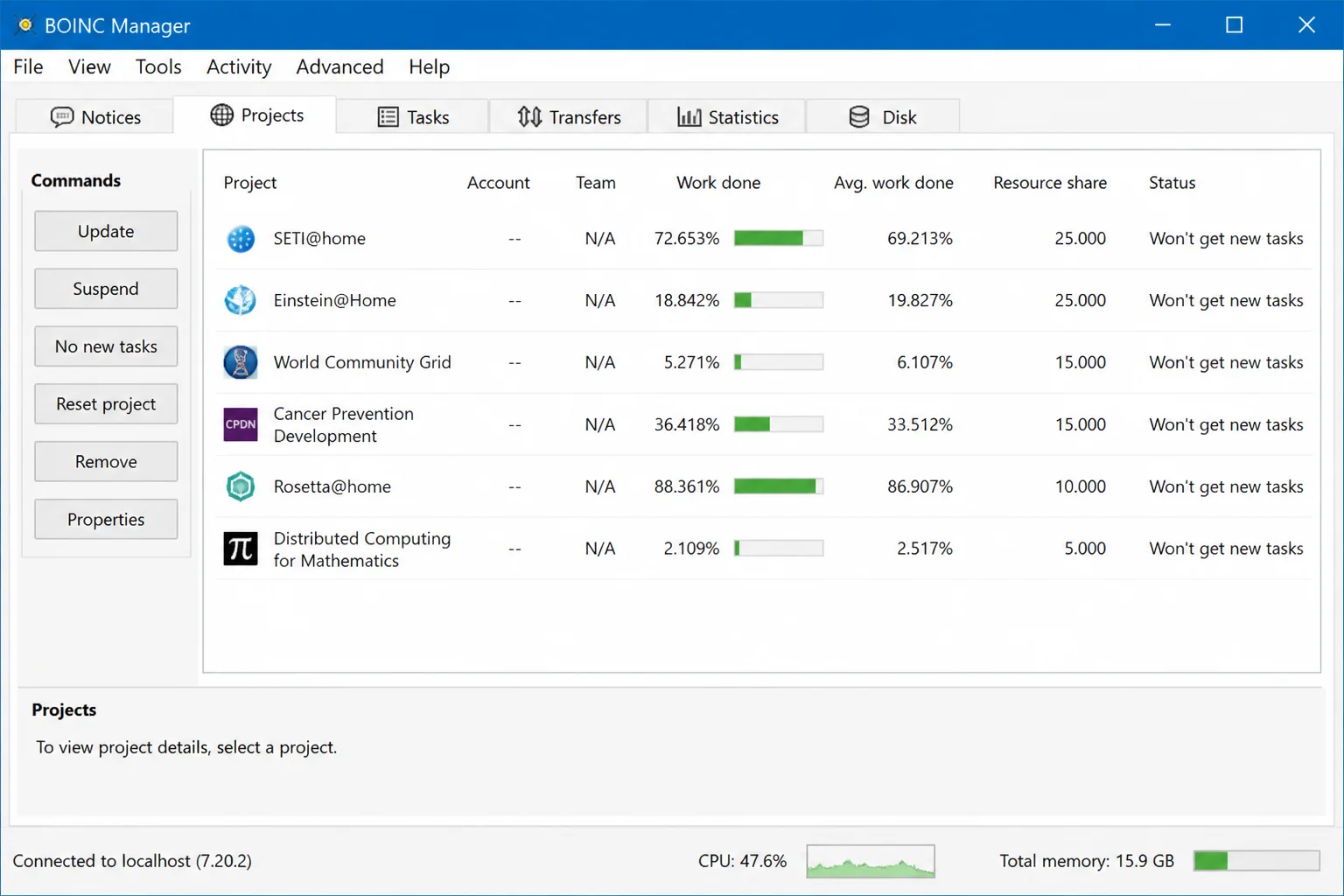Click the World Community Grid icon
Screen dimensions: 1344x896
(241, 362)
